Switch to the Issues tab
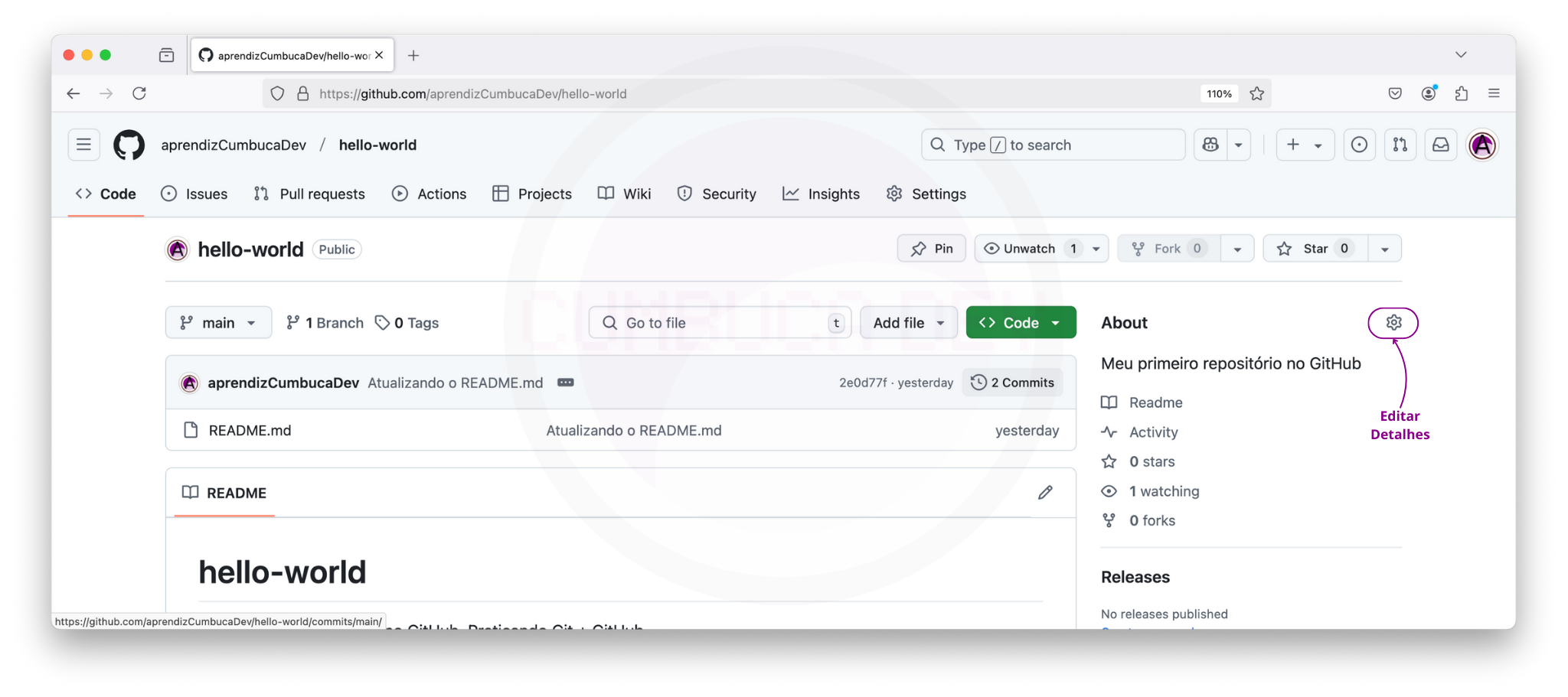The image size is (1568, 697). click(x=194, y=194)
